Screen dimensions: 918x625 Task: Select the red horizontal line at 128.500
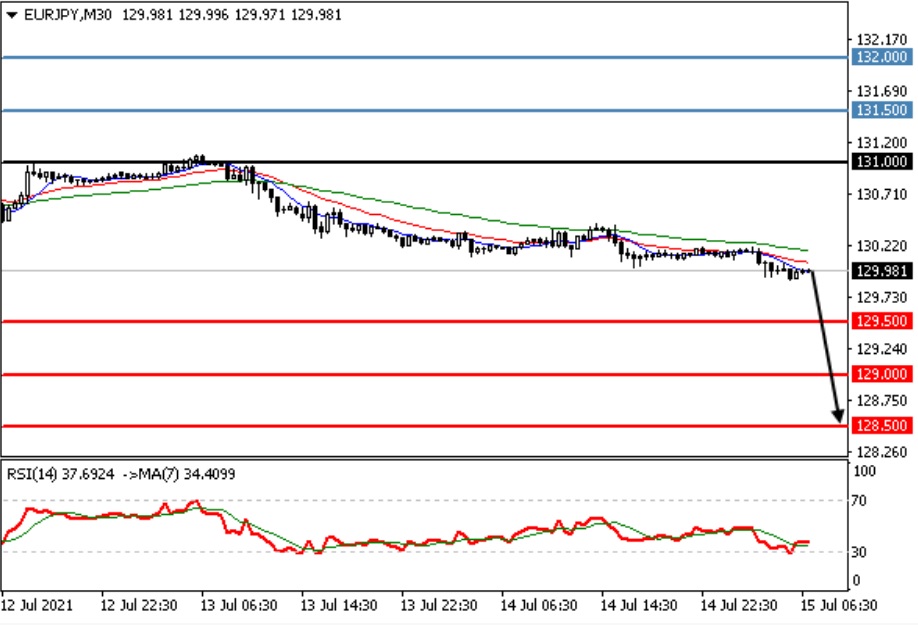tap(424, 426)
